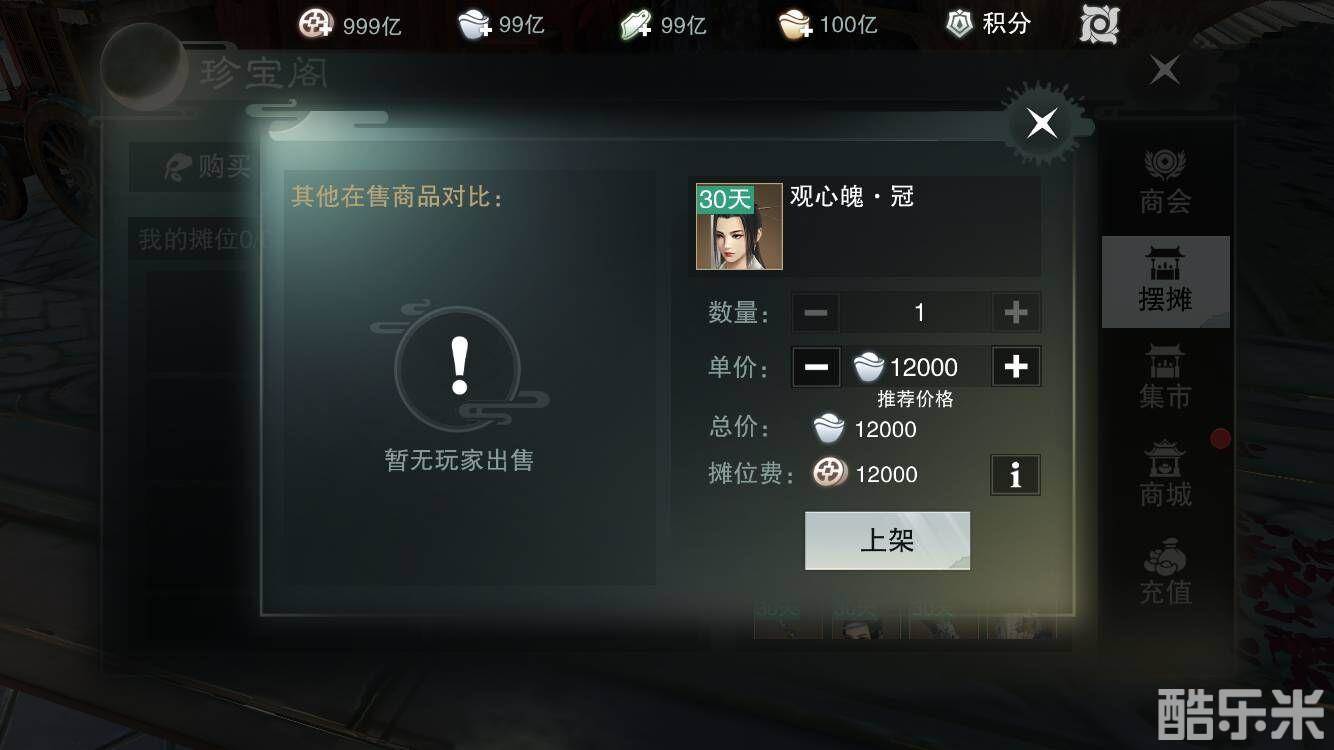
Task: Open the gear icon in top bar
Action: pos(1100,24)
